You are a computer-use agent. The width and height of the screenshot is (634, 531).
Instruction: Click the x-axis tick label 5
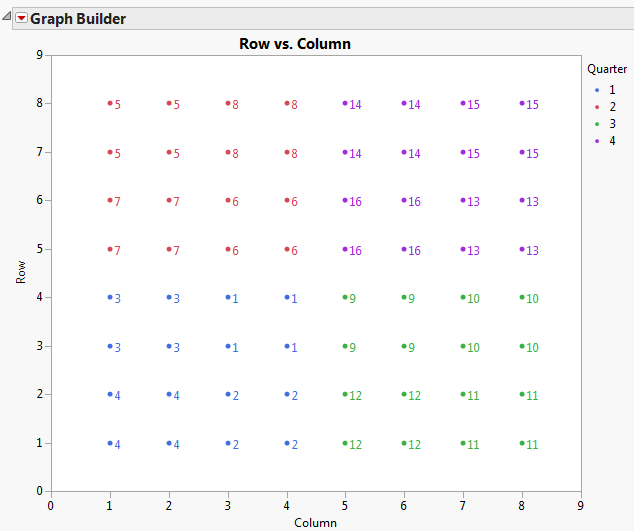345,504
